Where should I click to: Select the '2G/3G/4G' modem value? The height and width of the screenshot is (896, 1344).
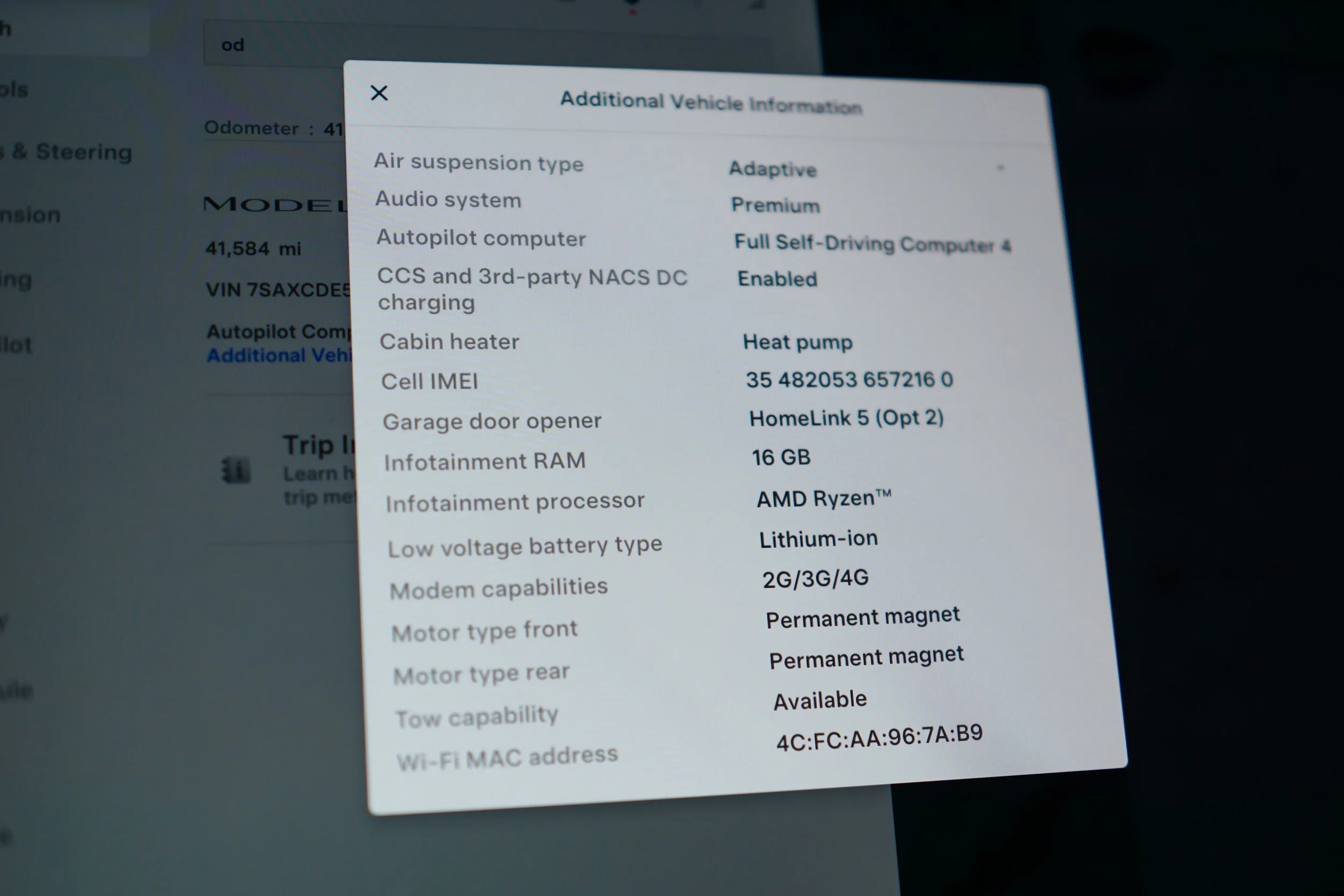(816, 579)
